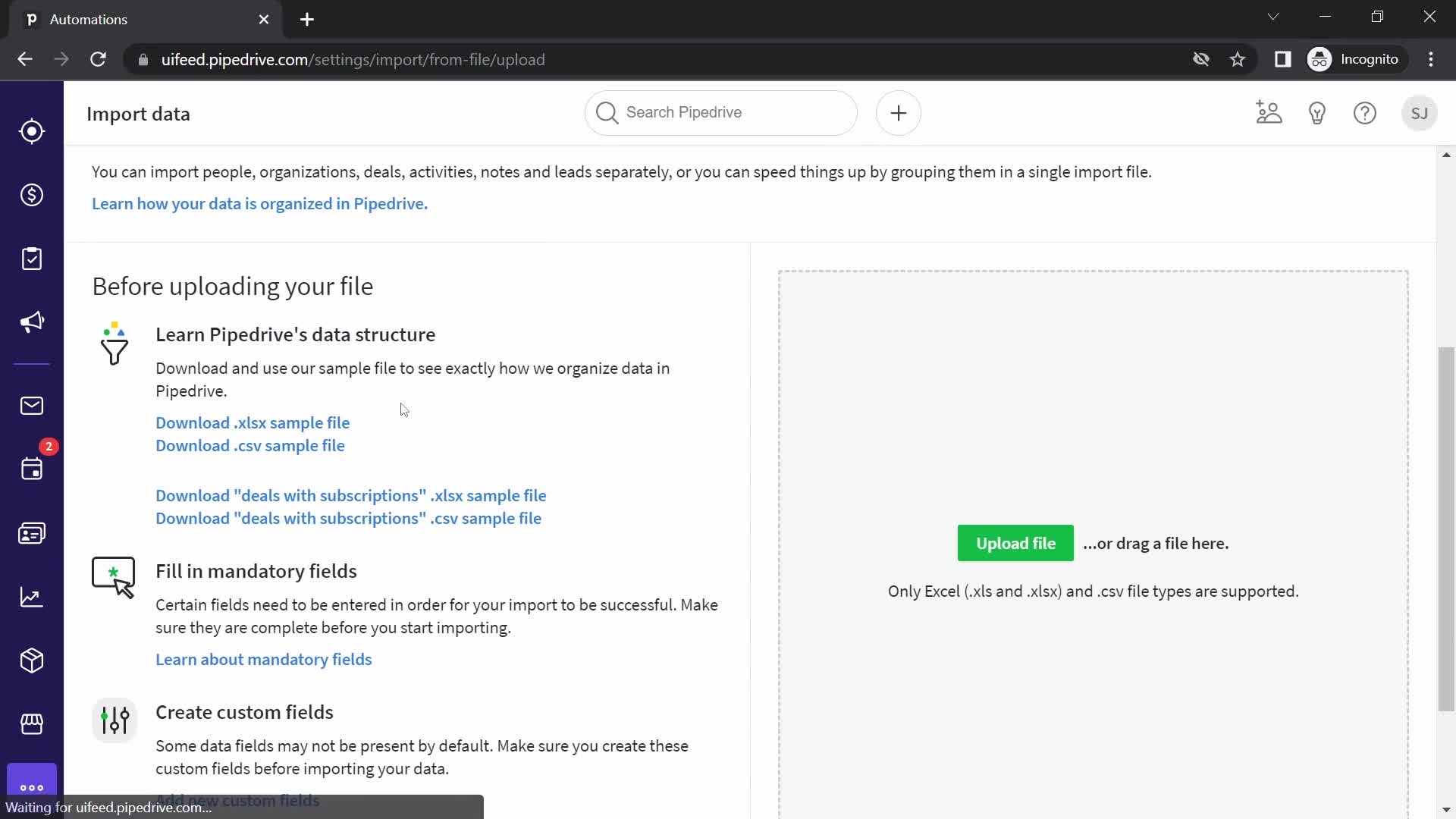Viewport: 1456px width, 819px height.
Task: Reload the page in the browser
Action: click(98, 59)
